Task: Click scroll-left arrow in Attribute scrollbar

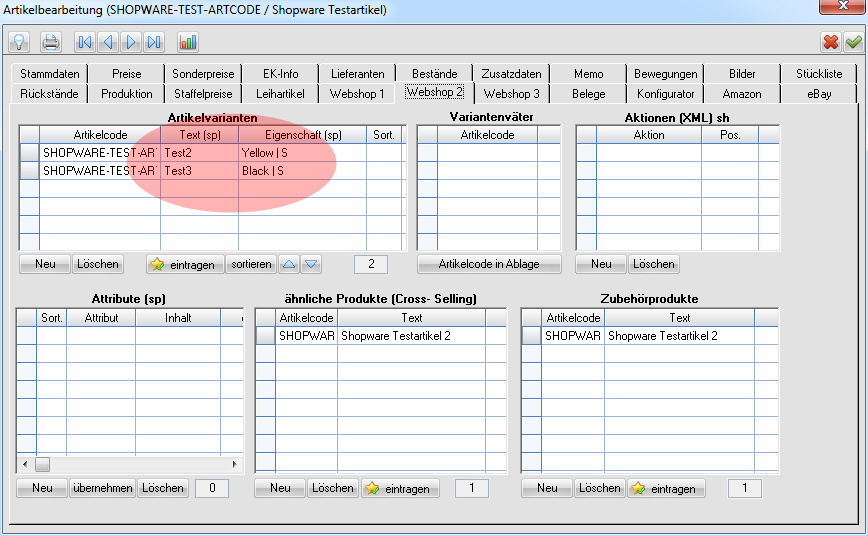Action: (25, 464)
